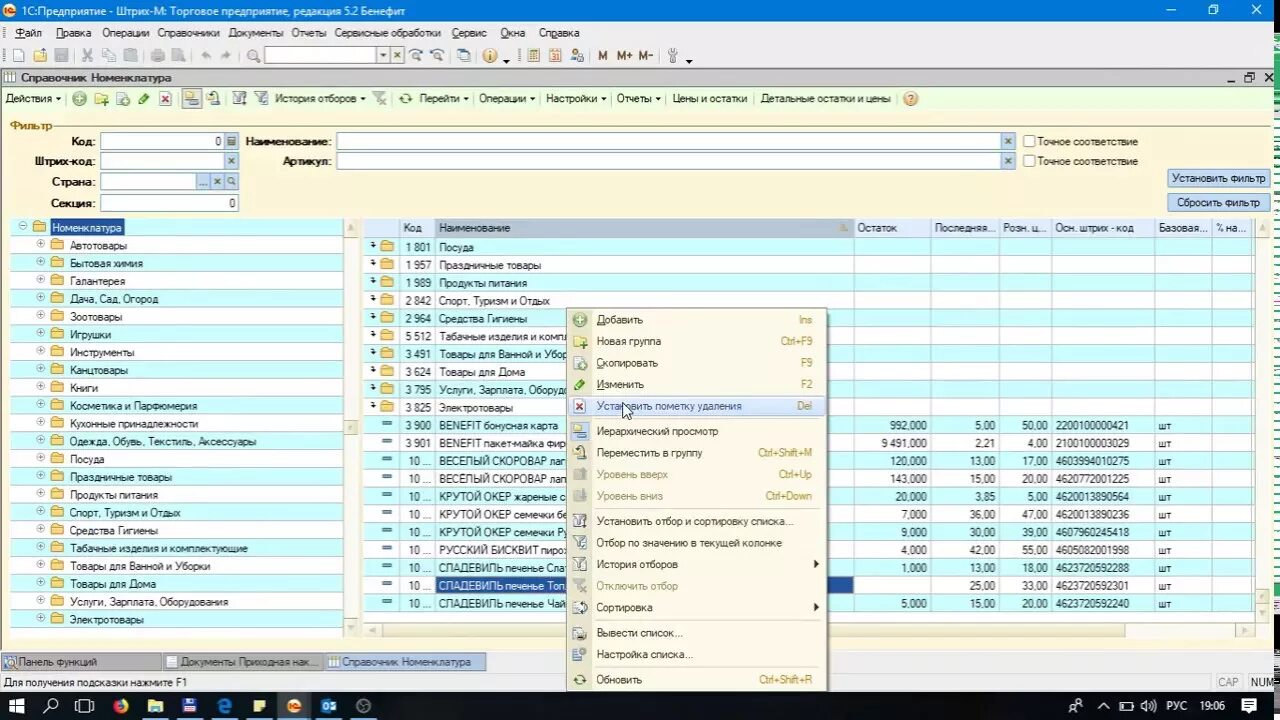Click the Установить фильтр button
The height and width of the screenshot is (720, 1280).
pos(1218,178)
